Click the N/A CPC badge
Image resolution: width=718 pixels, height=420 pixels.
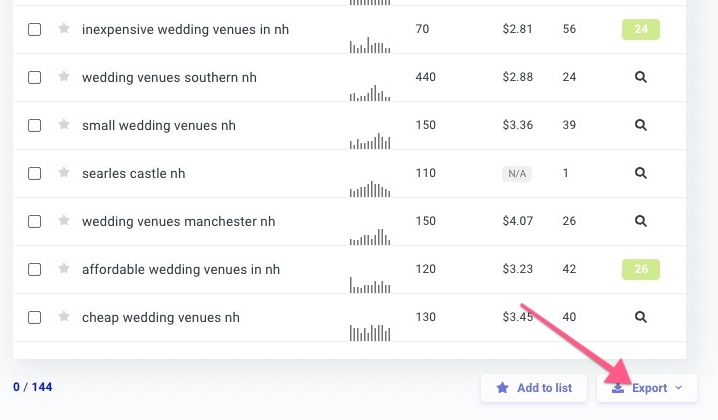(x=517, y=174)
